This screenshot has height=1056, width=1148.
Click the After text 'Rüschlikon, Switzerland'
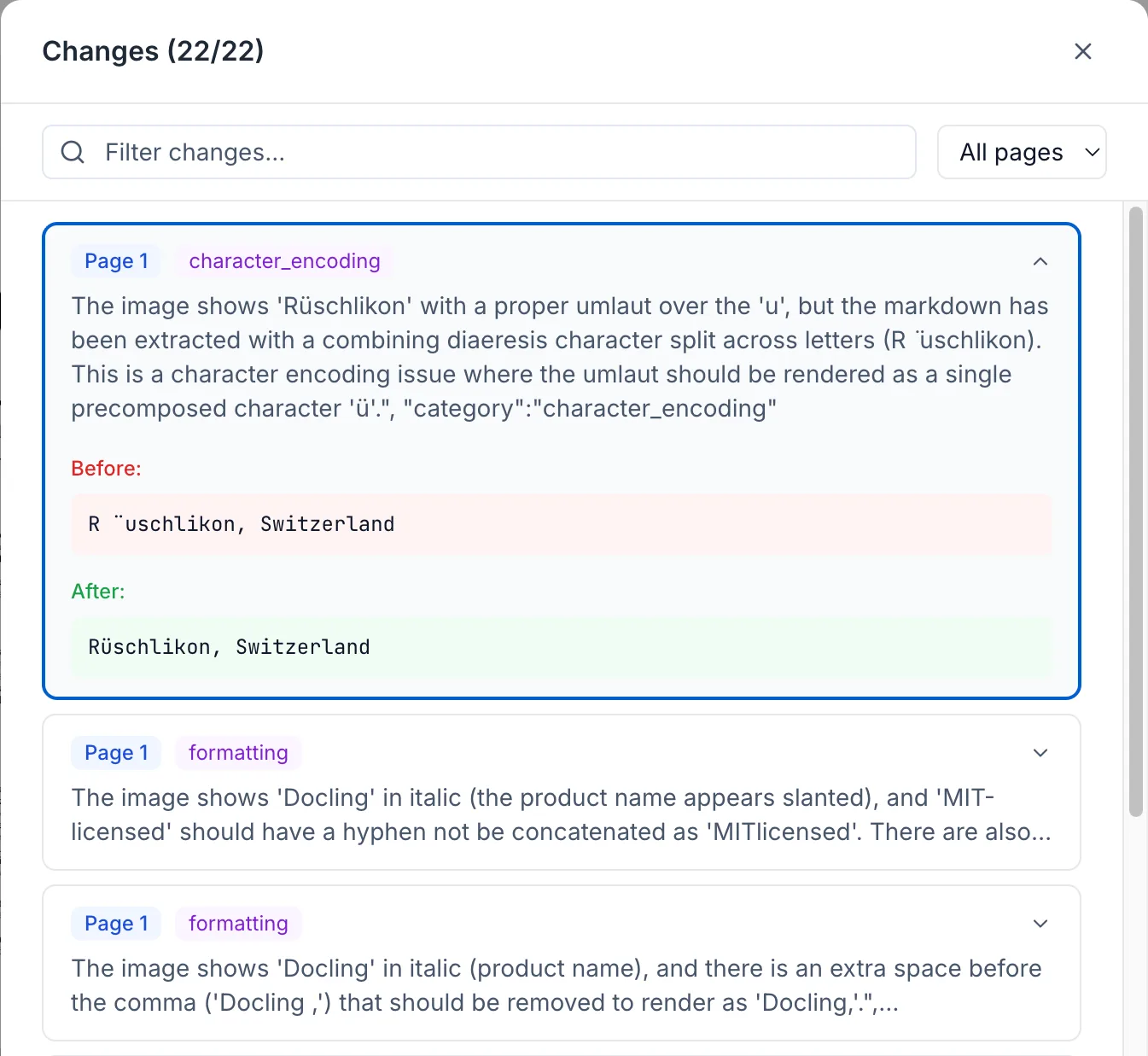[229, 647]
